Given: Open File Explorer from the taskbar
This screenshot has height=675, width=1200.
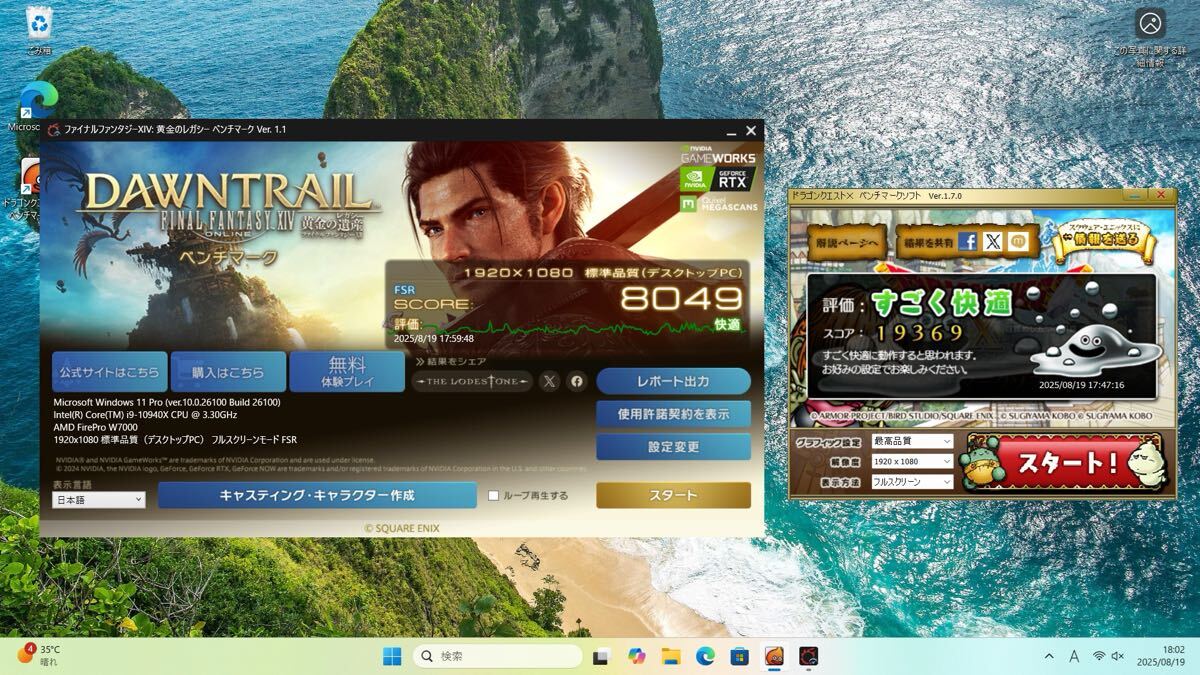Looking at the screenshot, I should (670, 656).
